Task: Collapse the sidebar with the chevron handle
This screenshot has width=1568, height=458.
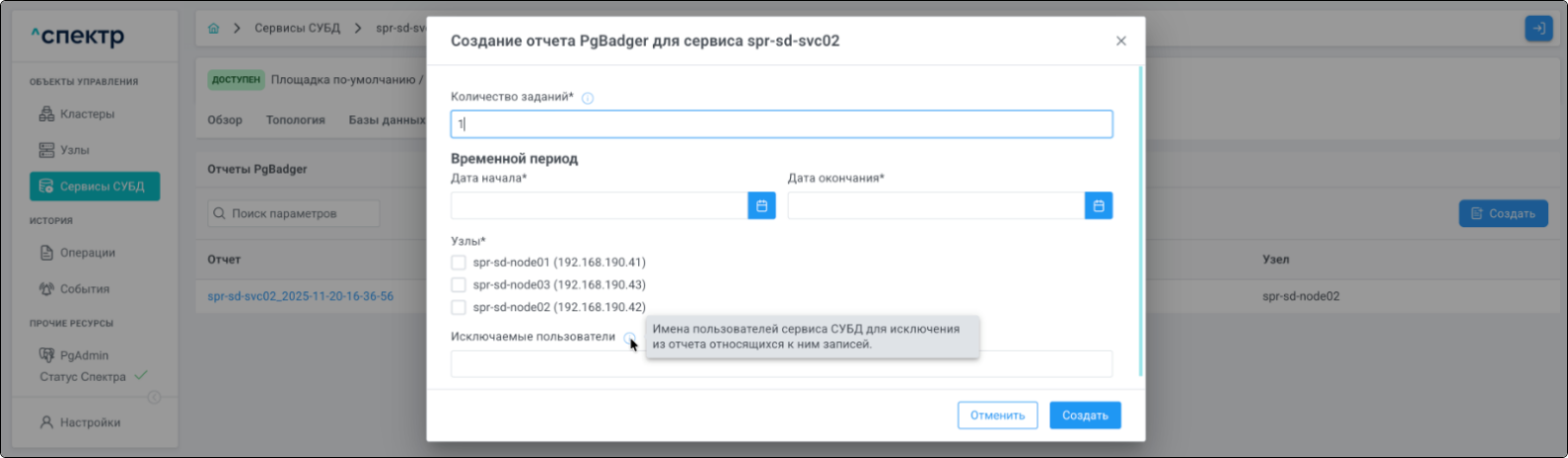Action: tap(154, 398)
